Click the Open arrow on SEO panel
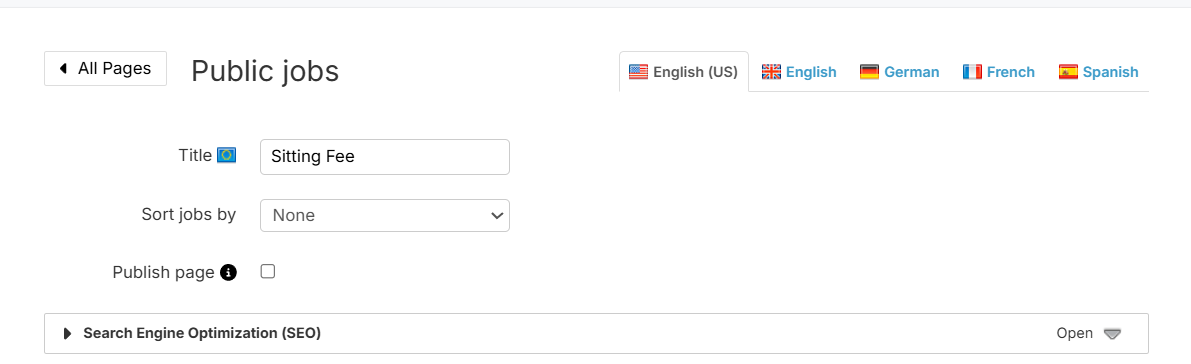The image size is (1191, 364). pos(1112,334)
